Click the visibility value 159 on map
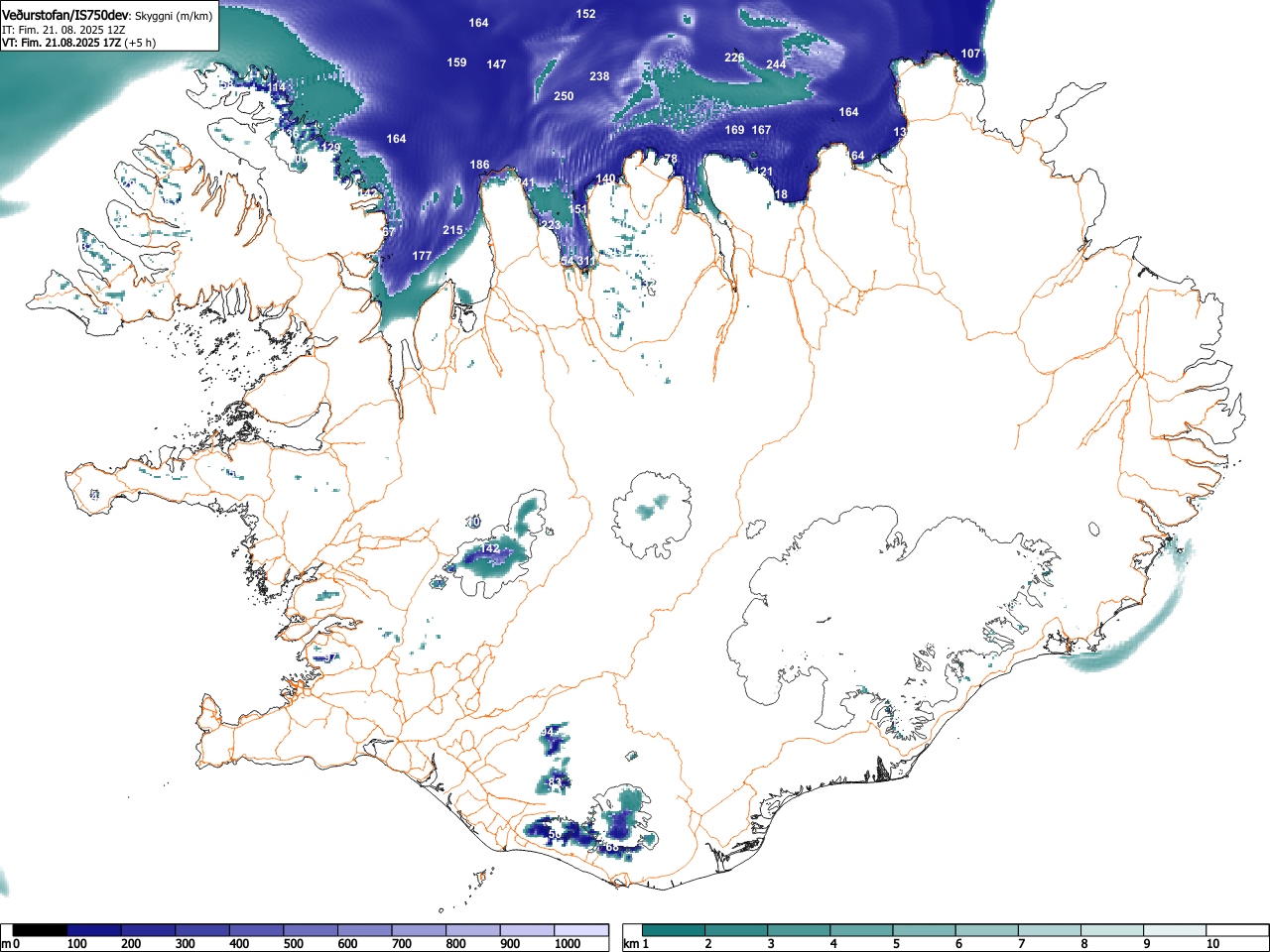1270x952 pixels. (456, 62)
